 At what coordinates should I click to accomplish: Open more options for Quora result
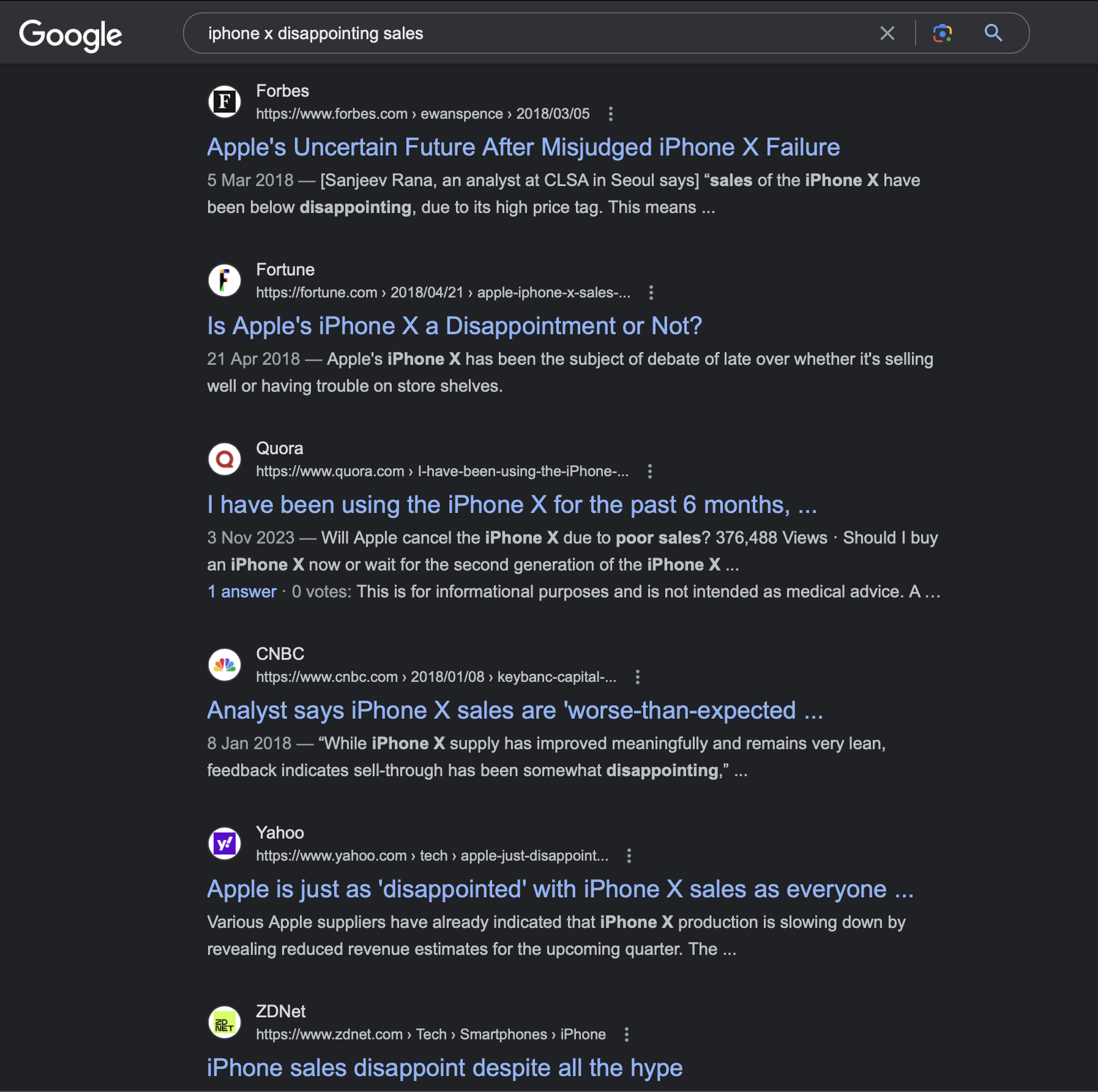pyautogui.click(x=649, y=471)
